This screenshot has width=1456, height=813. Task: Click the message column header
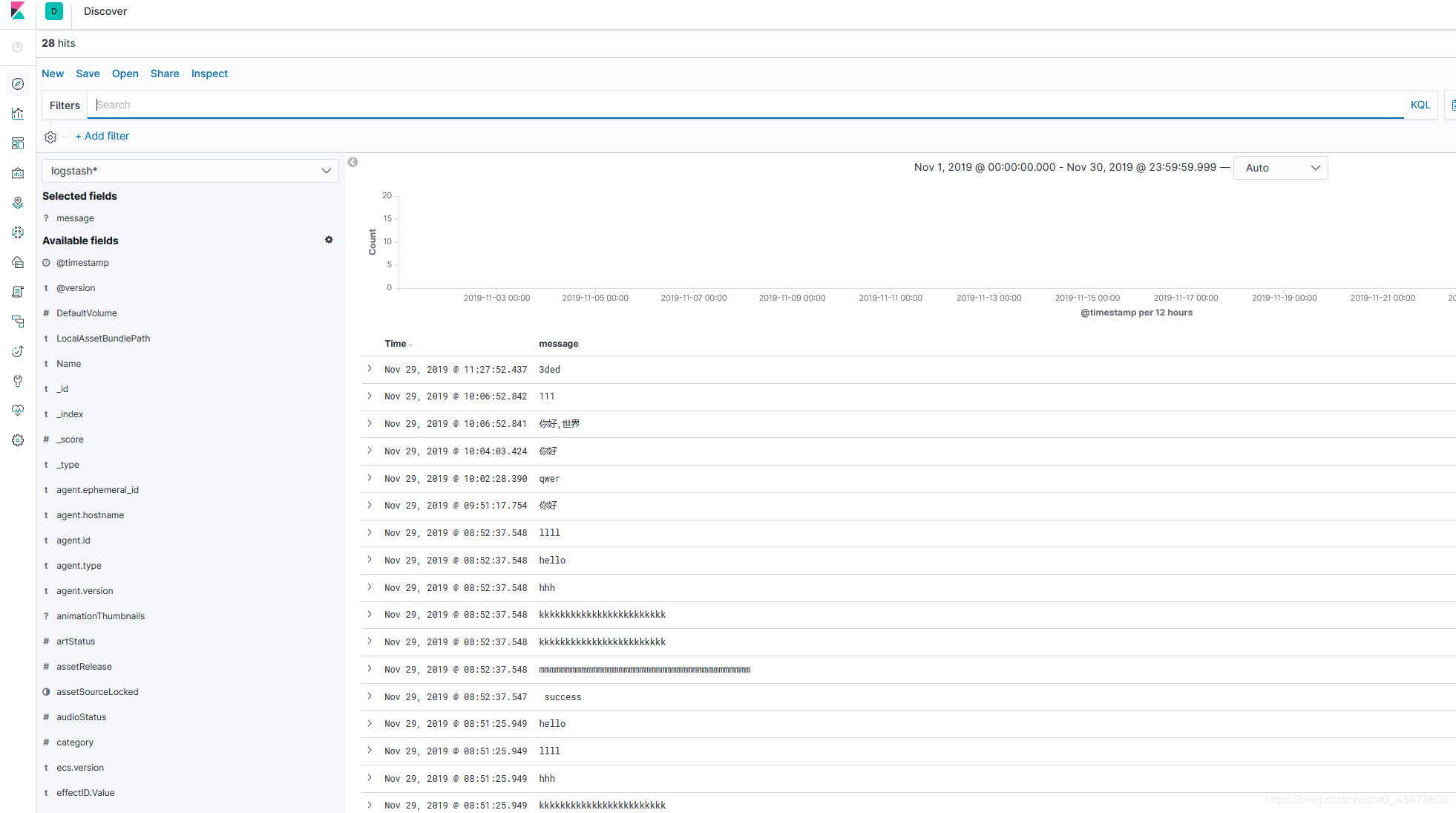coord(558,344)
